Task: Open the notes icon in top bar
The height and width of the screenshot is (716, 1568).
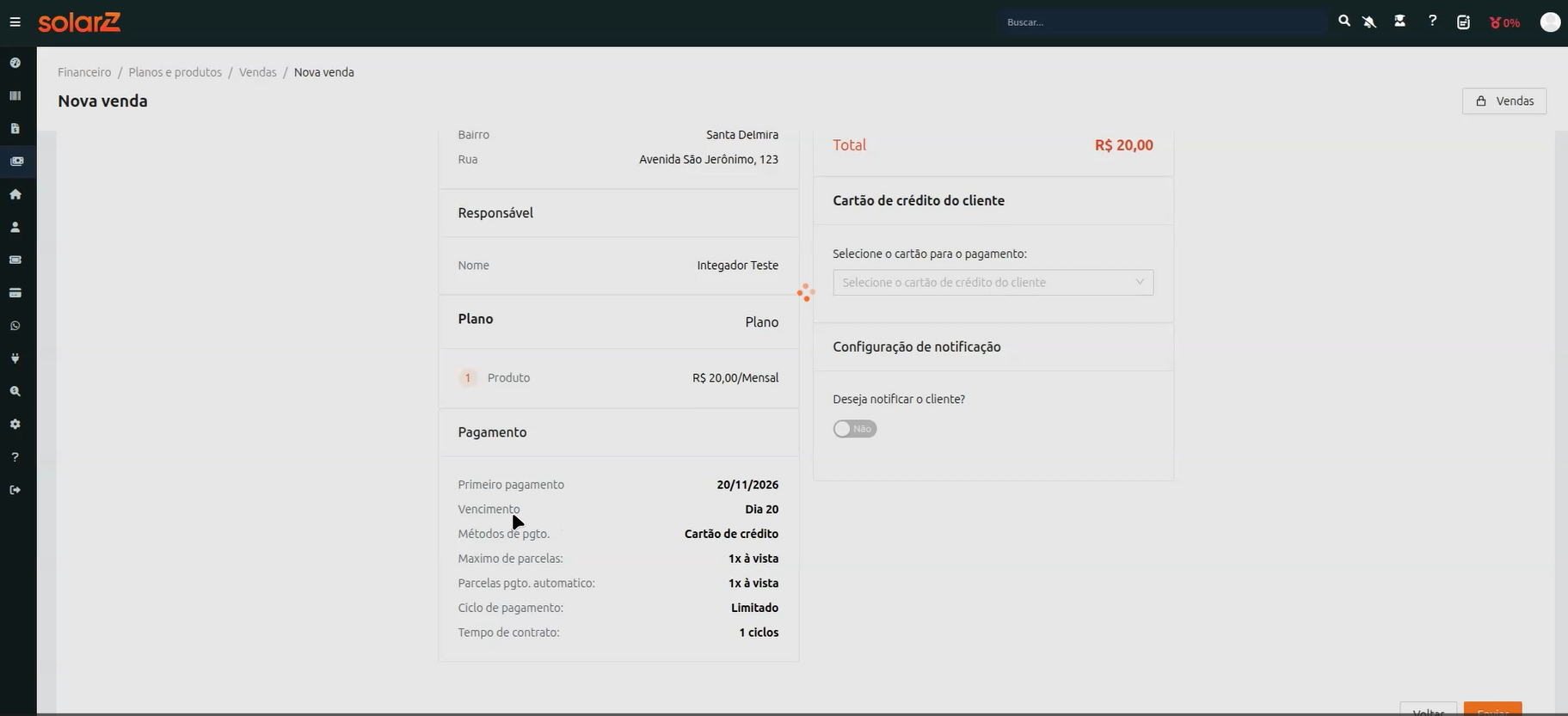Action: pos(1463,22)
